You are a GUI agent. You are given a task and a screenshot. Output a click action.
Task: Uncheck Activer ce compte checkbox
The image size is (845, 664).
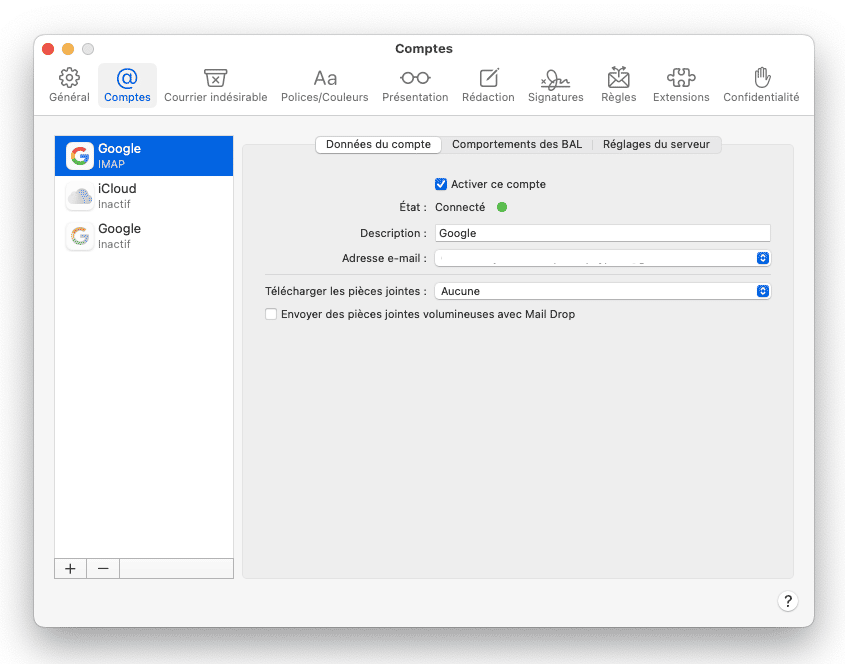point(441,184)
